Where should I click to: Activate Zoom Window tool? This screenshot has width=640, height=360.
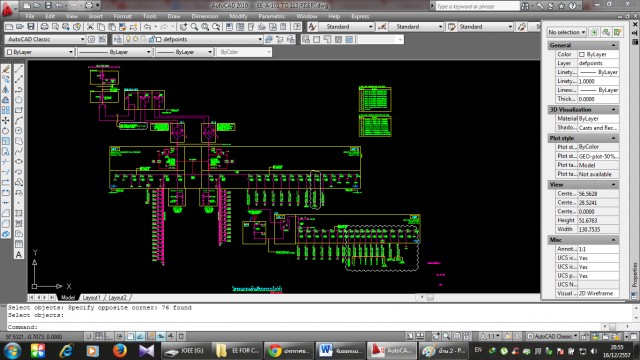pyautogui.click(x=205, y=27)
